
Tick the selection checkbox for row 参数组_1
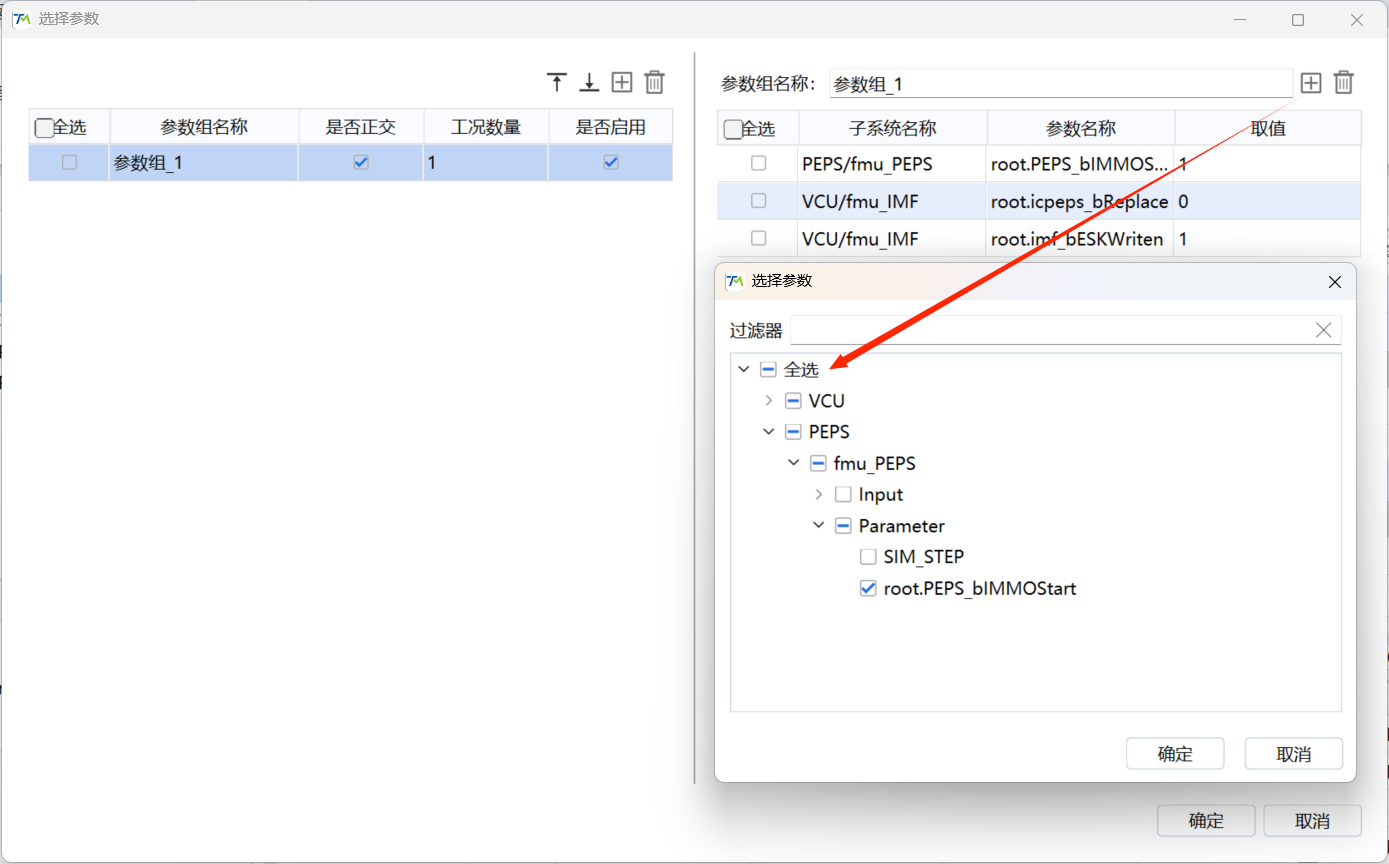(x=69, y=162)
